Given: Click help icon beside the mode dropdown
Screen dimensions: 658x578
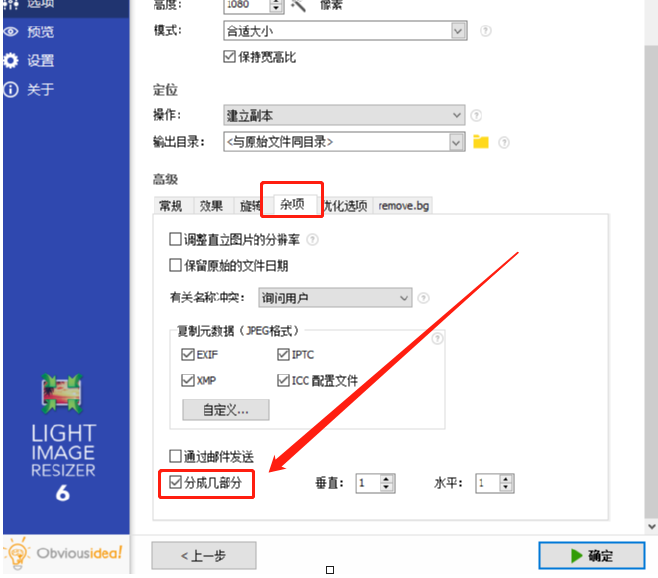Looking at the screenshot, I should tap(486, 31).
